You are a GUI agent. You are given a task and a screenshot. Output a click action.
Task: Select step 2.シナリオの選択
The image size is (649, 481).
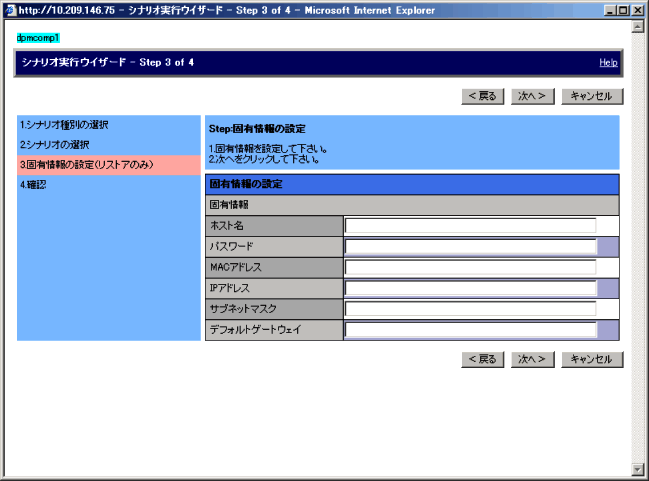(109, 145)
